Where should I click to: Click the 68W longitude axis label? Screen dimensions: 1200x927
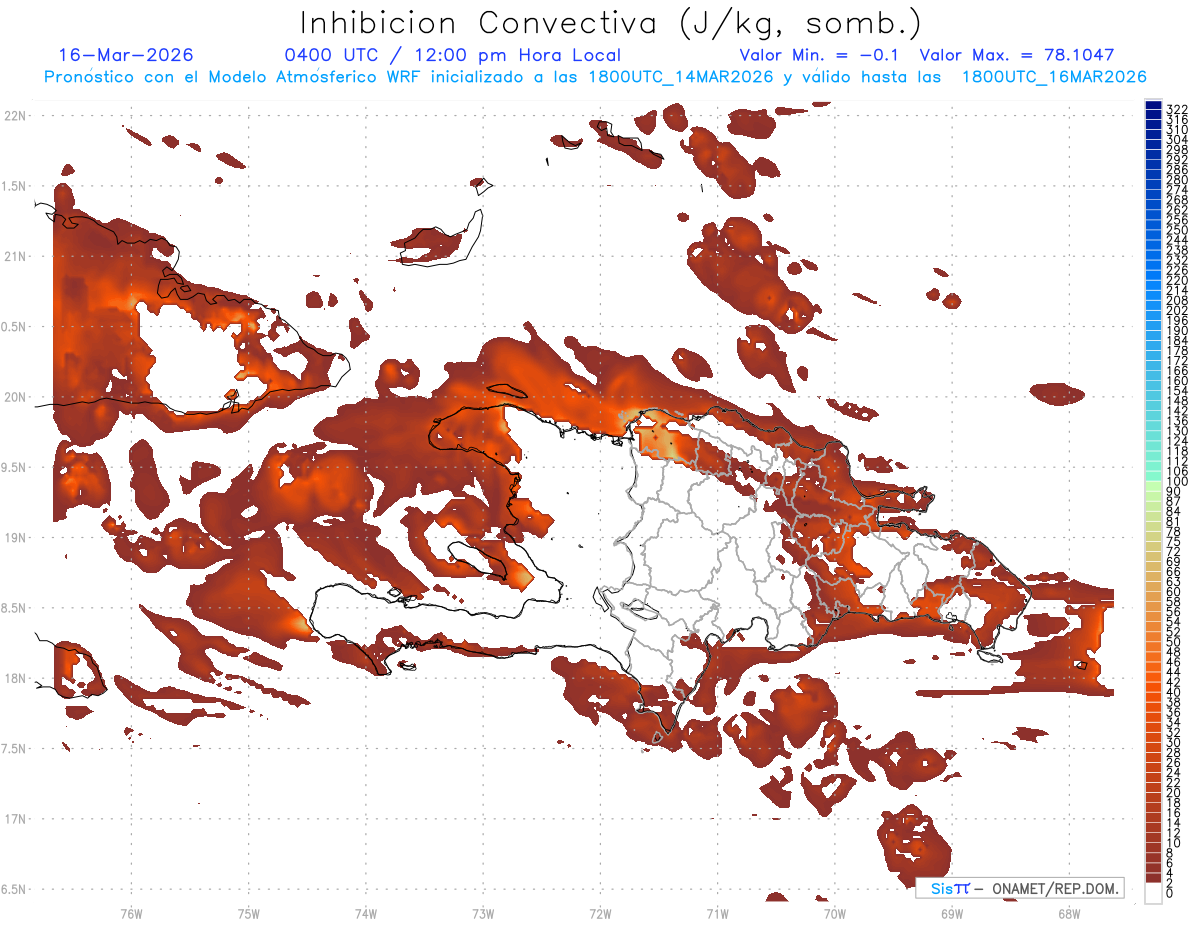coord(1068,913)
